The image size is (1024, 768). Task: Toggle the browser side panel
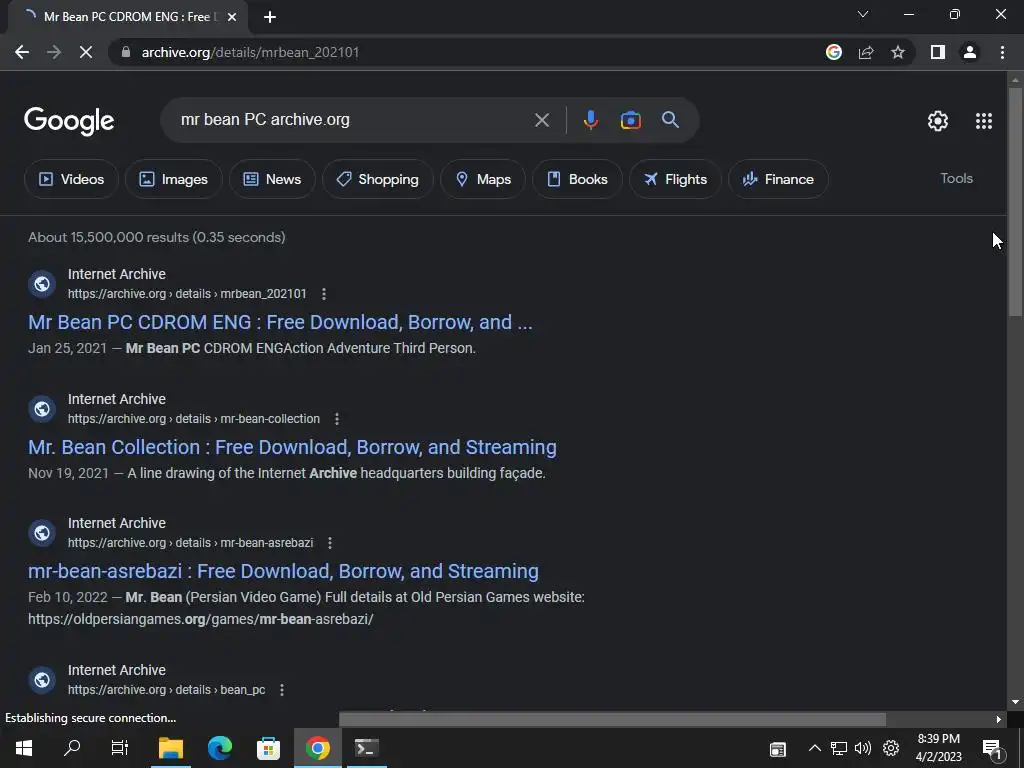pyautogui.click(x=938, y=52)
